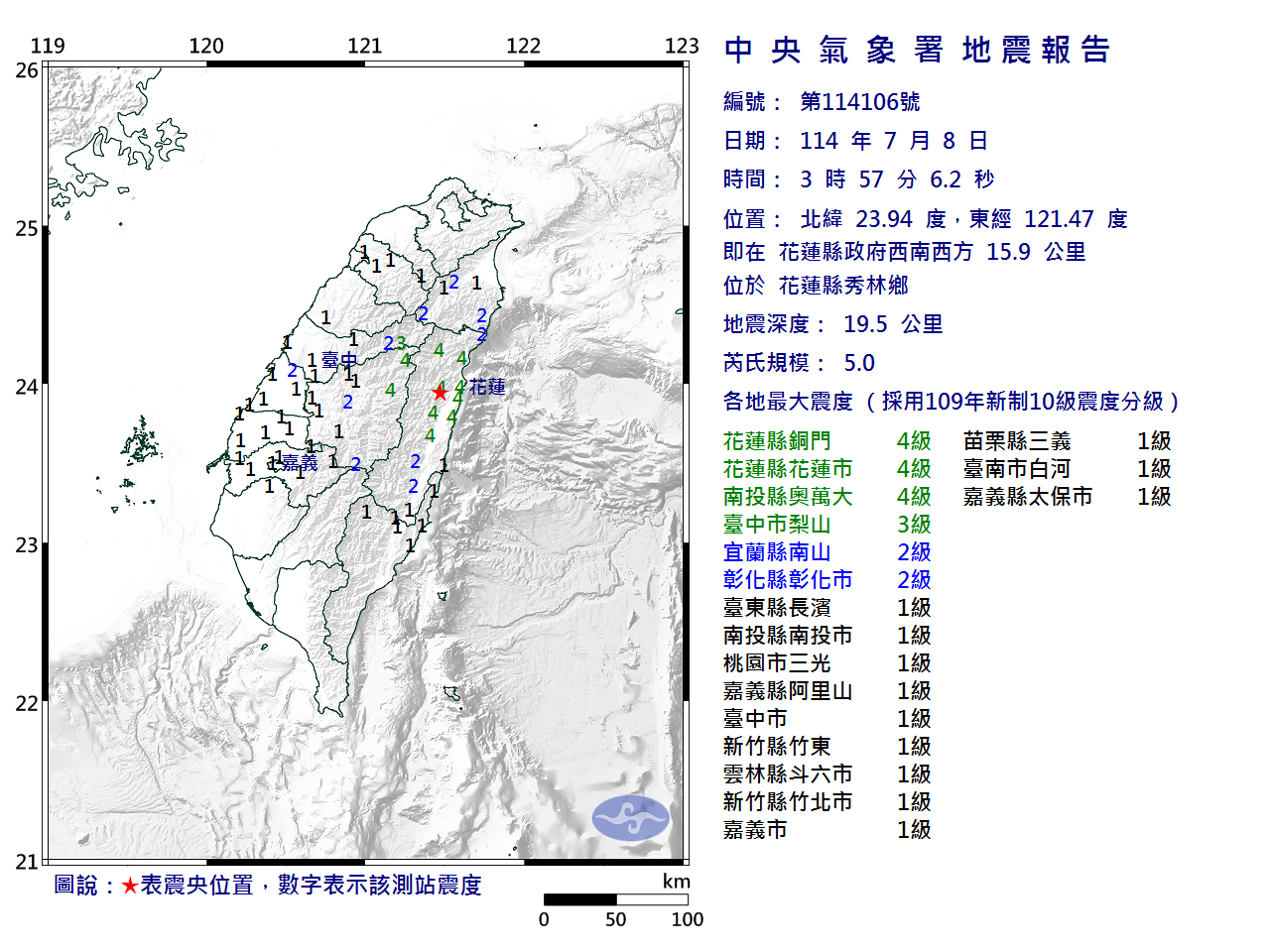Click the intensity row 南投縣奧萬大 4級
Viewport: 1270px width, 952px height.
827,497
